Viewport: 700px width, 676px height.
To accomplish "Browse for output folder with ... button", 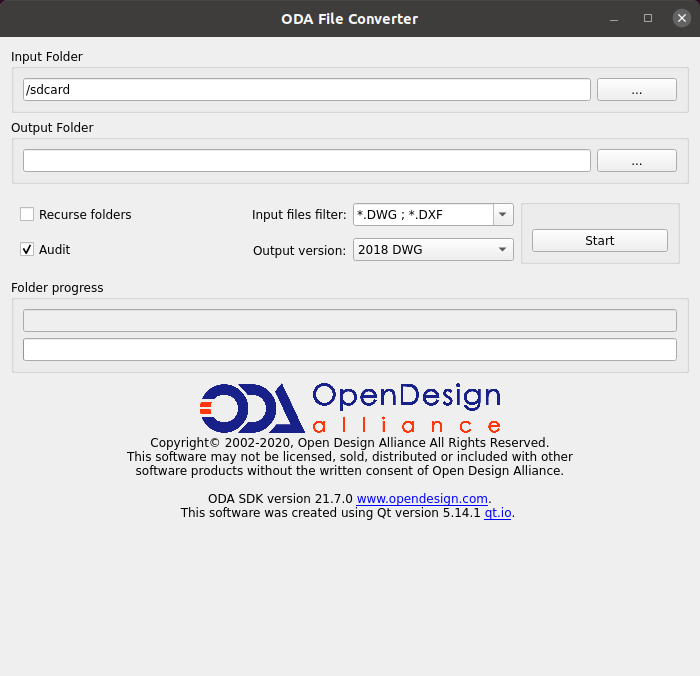I will tap(637, 161).
